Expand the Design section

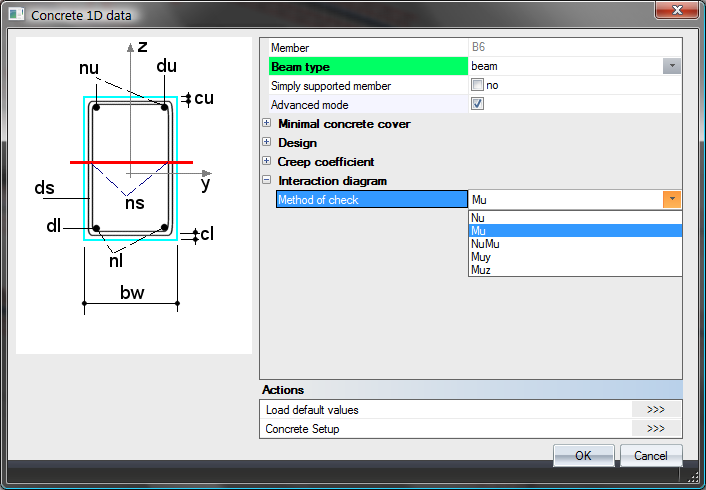tap(267, 143)
